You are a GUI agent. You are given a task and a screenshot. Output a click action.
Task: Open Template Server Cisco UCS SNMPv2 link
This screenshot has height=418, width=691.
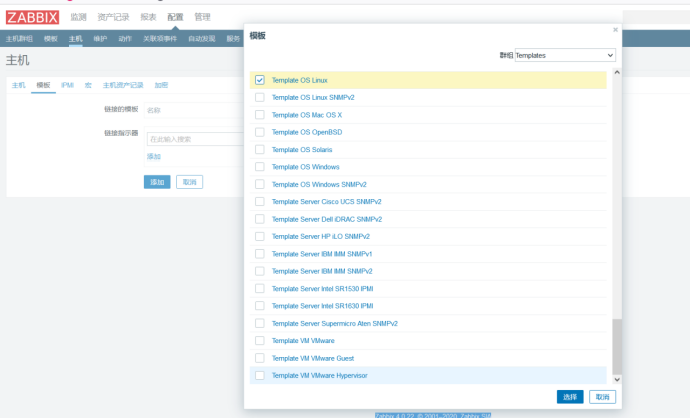pos(327,202)
